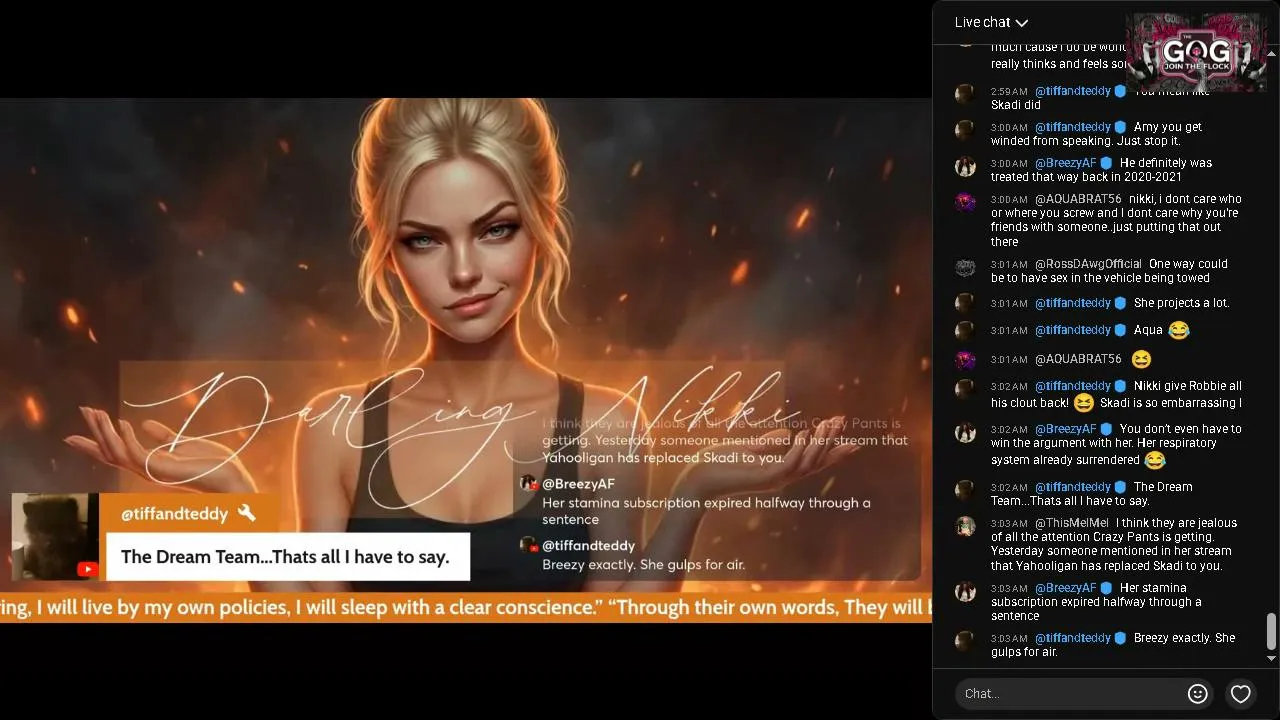Click ThisMelMel's profile avatar
The height and width of the screenshot is (720, 1280).
965,526
